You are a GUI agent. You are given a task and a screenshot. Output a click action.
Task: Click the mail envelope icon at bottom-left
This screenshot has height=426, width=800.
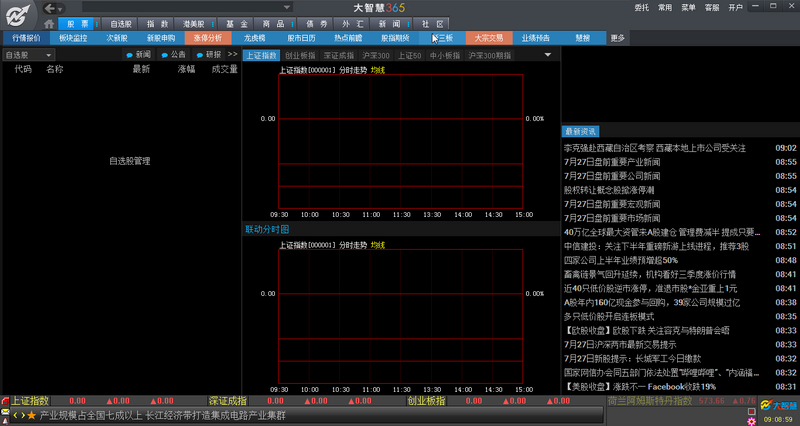[x=5, y=412]
